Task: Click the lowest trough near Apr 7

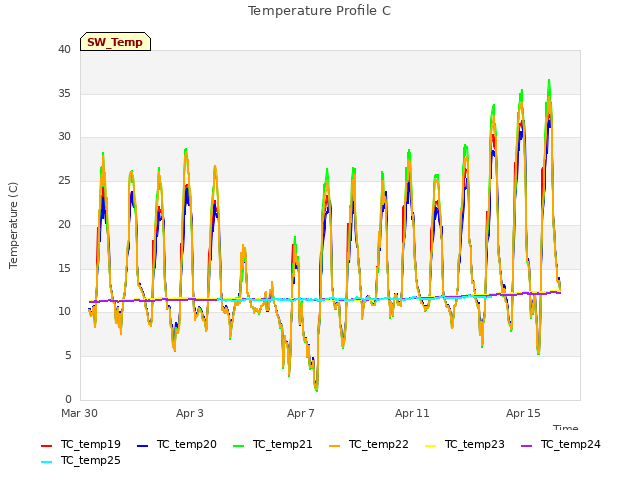Action: pyautogui.click(x=316, y=390)
